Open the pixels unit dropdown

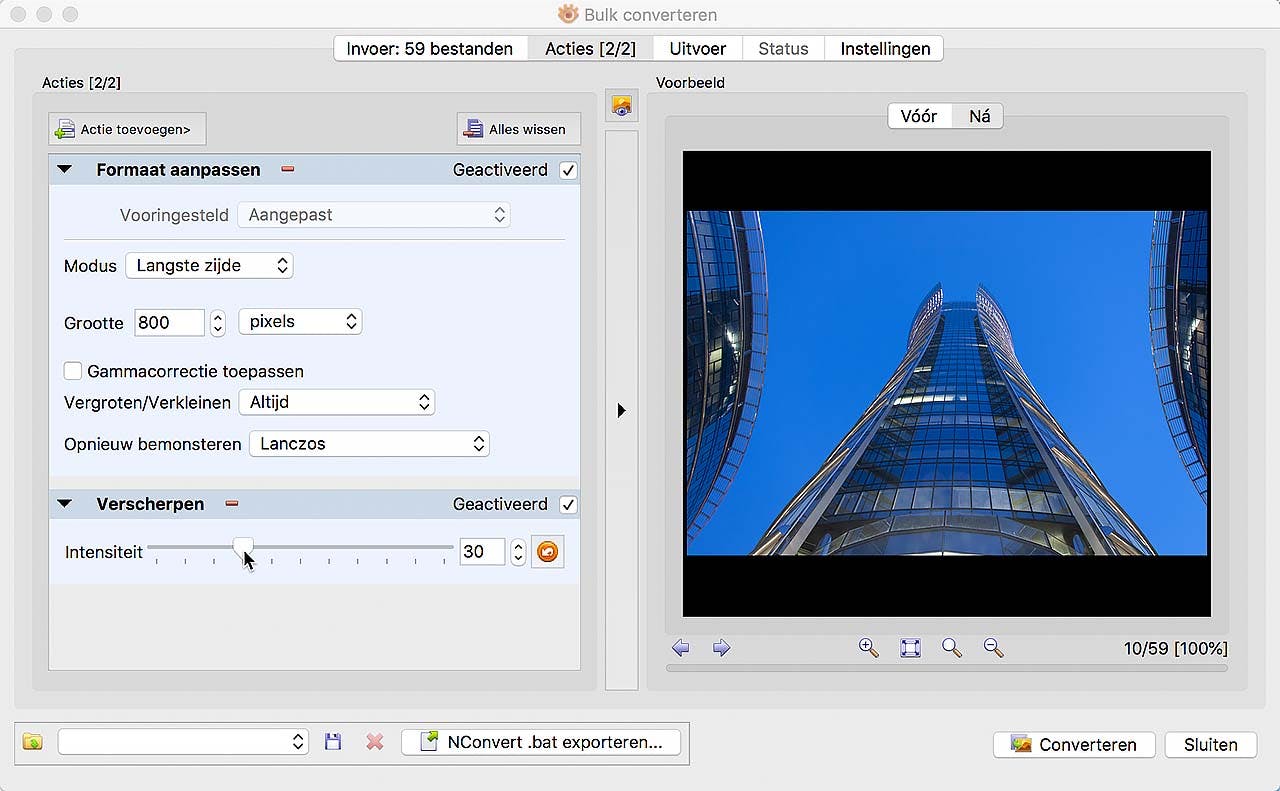300,322
